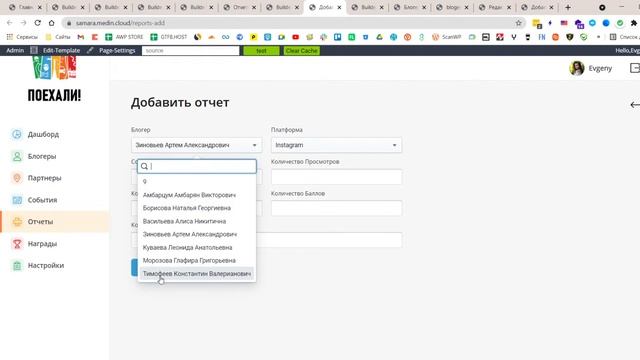Open Партнеры via its pin icon
640x360 pixels.
tap(17, 178)
